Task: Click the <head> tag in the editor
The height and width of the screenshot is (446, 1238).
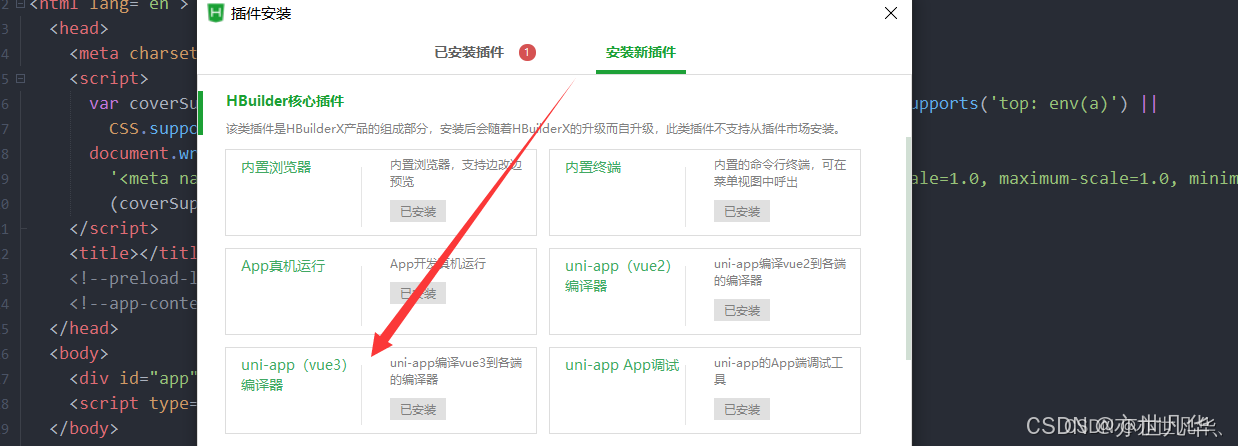Action: 79,28
